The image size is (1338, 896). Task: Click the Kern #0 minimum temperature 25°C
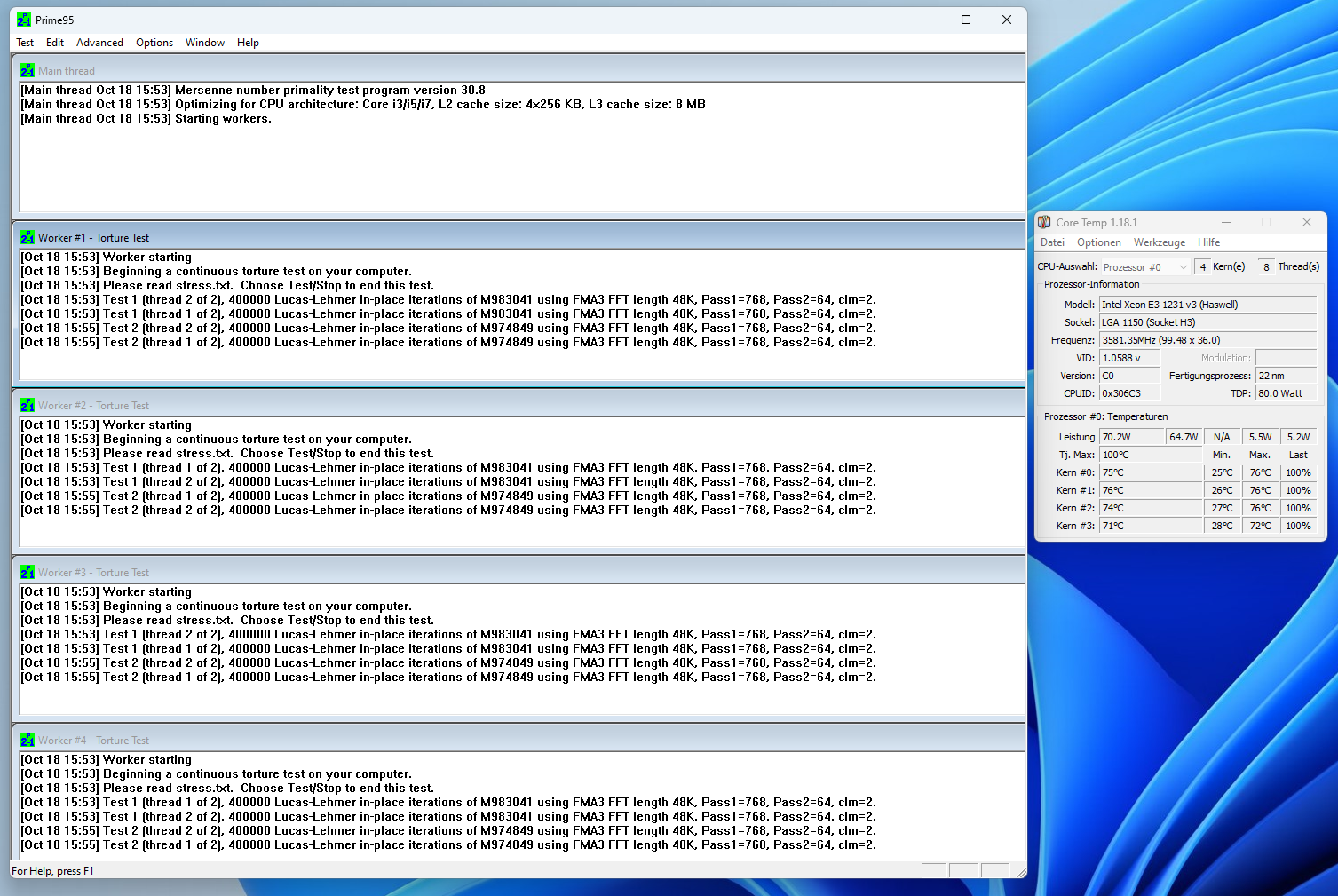coord(1222,472)
